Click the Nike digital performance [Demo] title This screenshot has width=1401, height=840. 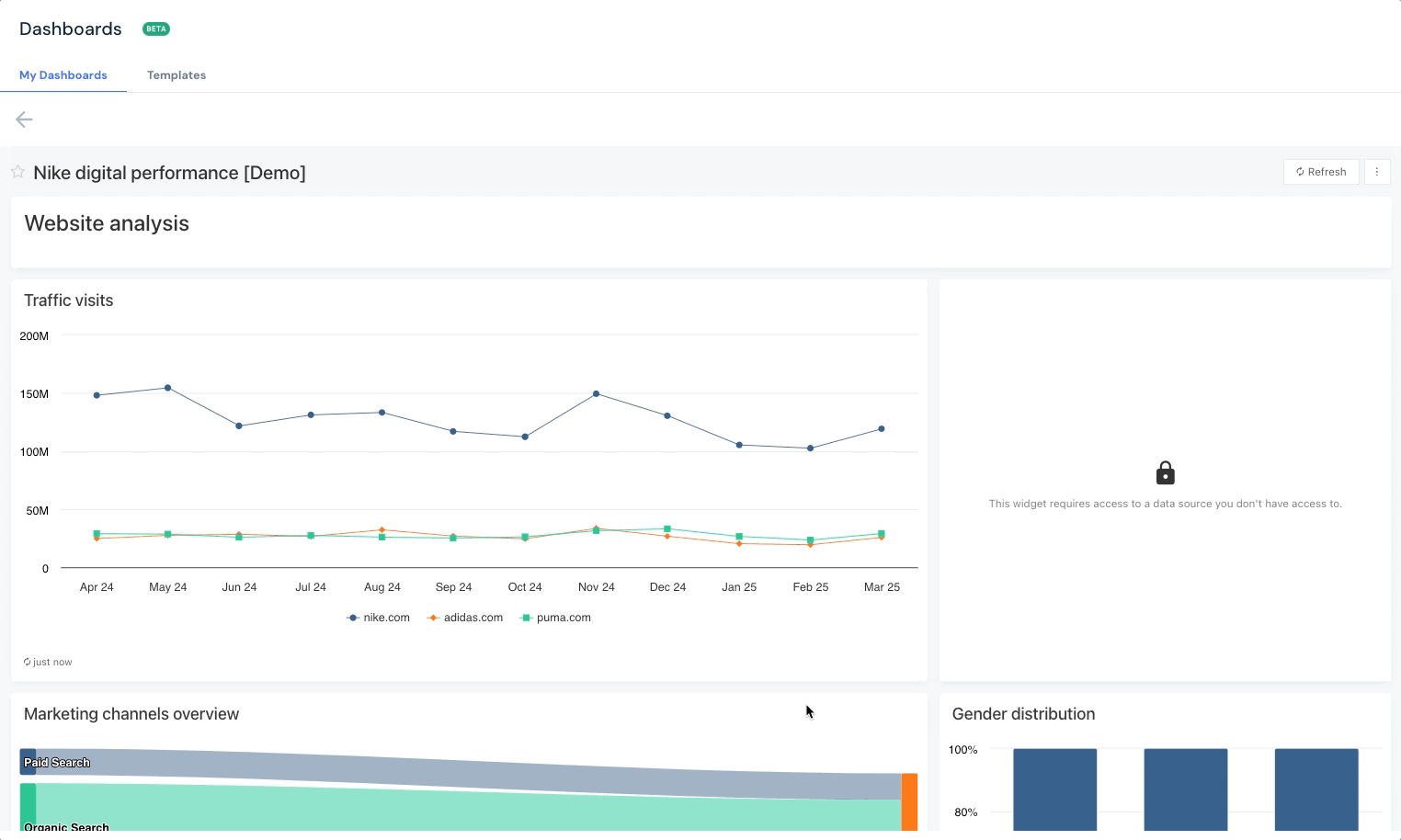coord(169,173)
